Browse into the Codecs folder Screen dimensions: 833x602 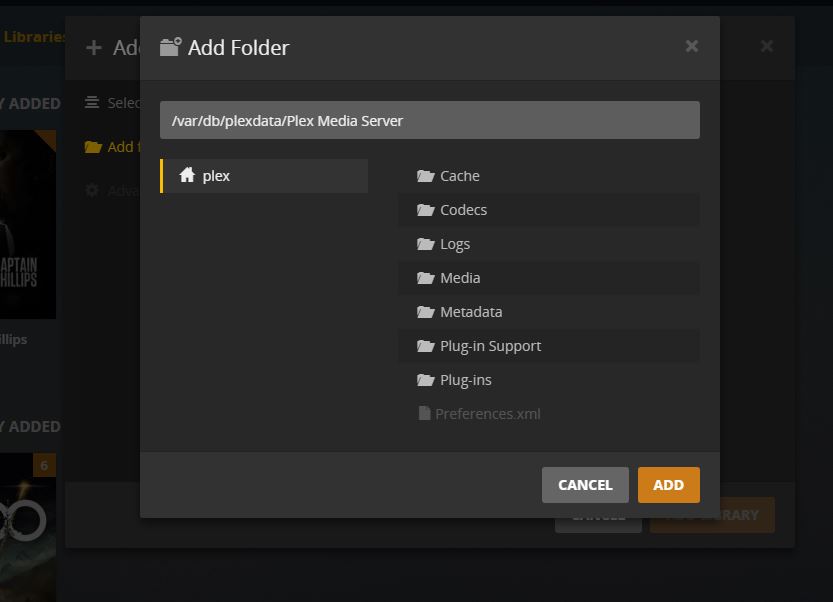click(464, 210)
